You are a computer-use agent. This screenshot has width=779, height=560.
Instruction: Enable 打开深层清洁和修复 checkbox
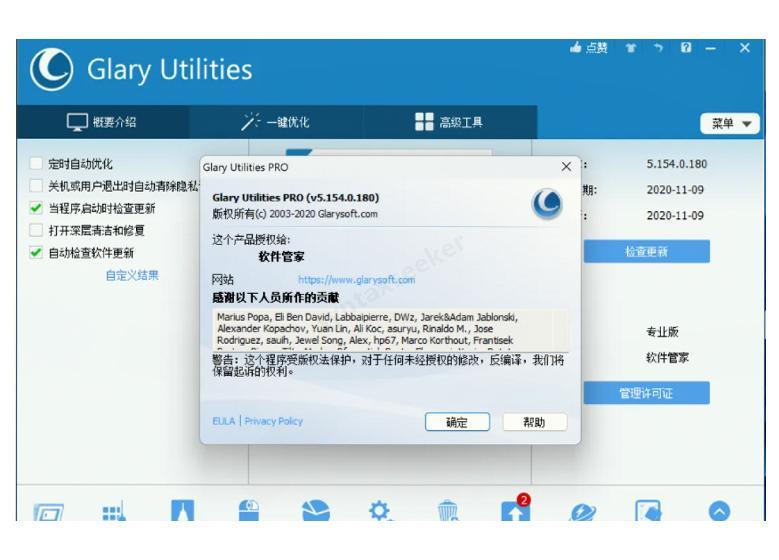(36, 230)
